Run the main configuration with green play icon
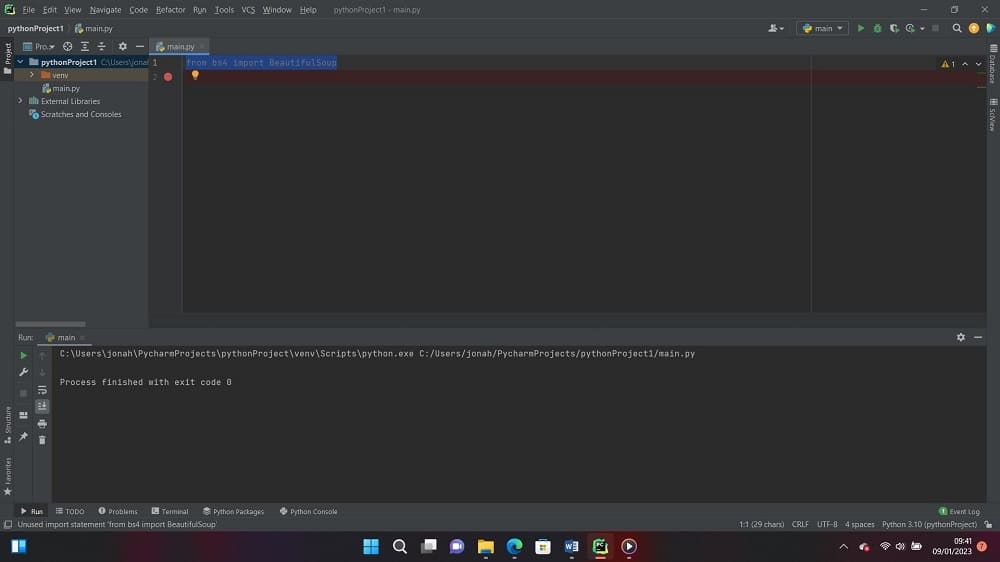Image resolution: width=1000 pixels, height=562 pixels. coord(860,28)
